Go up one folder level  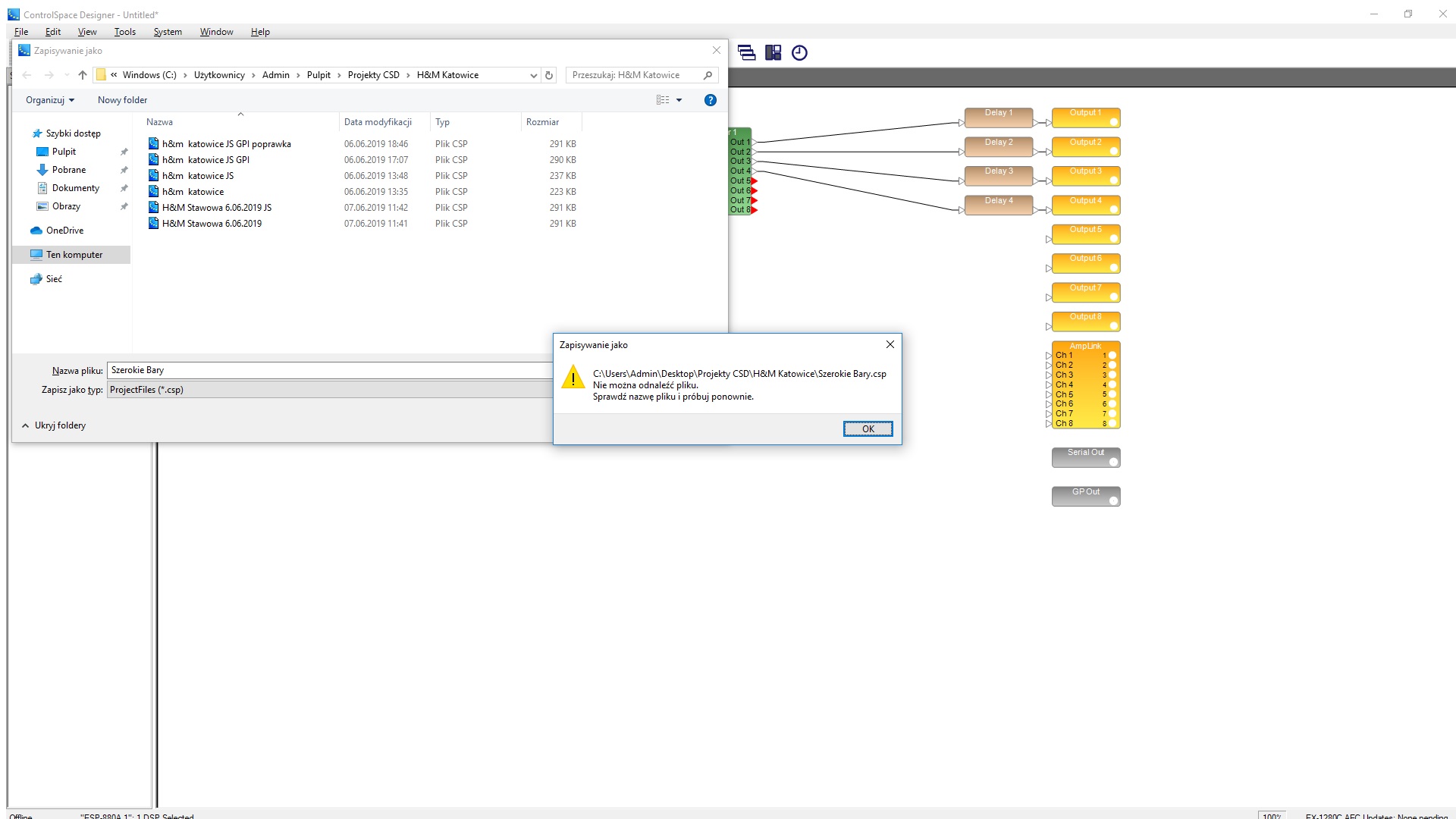click(83, 75)
